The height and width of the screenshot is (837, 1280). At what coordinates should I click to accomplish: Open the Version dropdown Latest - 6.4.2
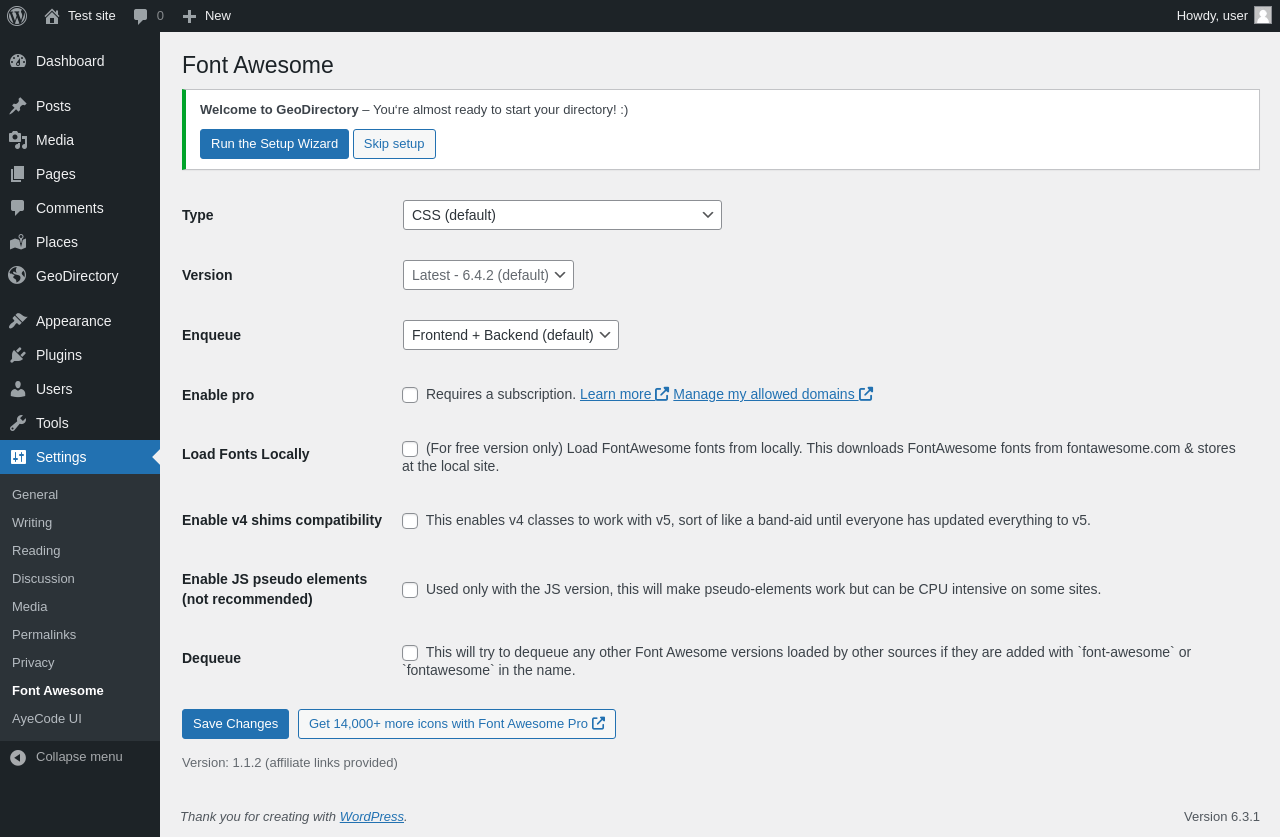488,275
